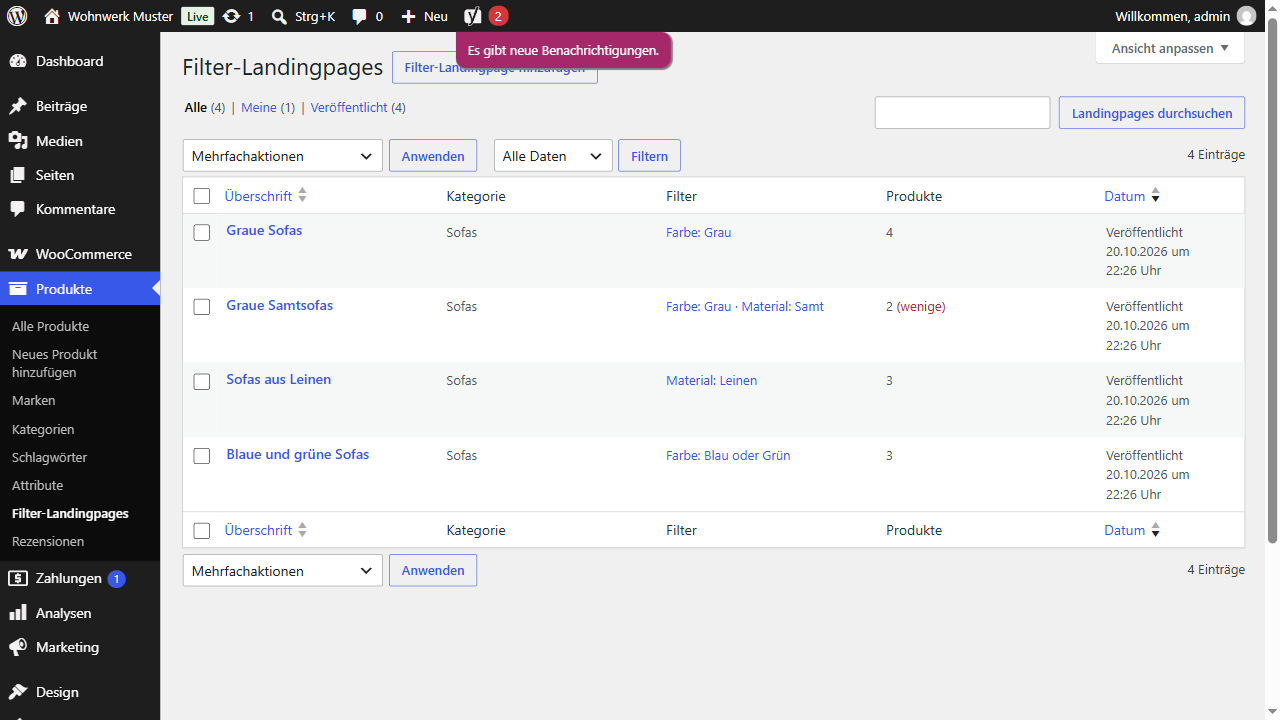Click the red notification badge showing 2

(498, 16)
